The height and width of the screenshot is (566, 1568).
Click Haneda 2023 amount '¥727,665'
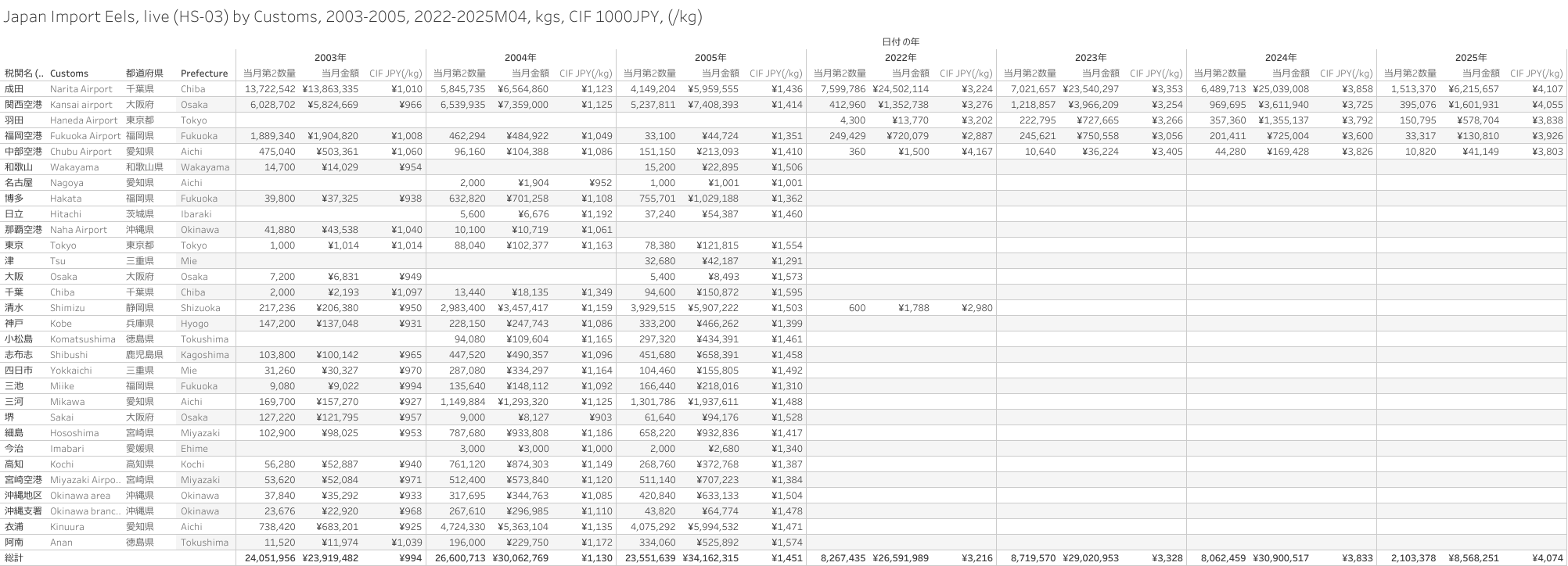coord(1100,120)
